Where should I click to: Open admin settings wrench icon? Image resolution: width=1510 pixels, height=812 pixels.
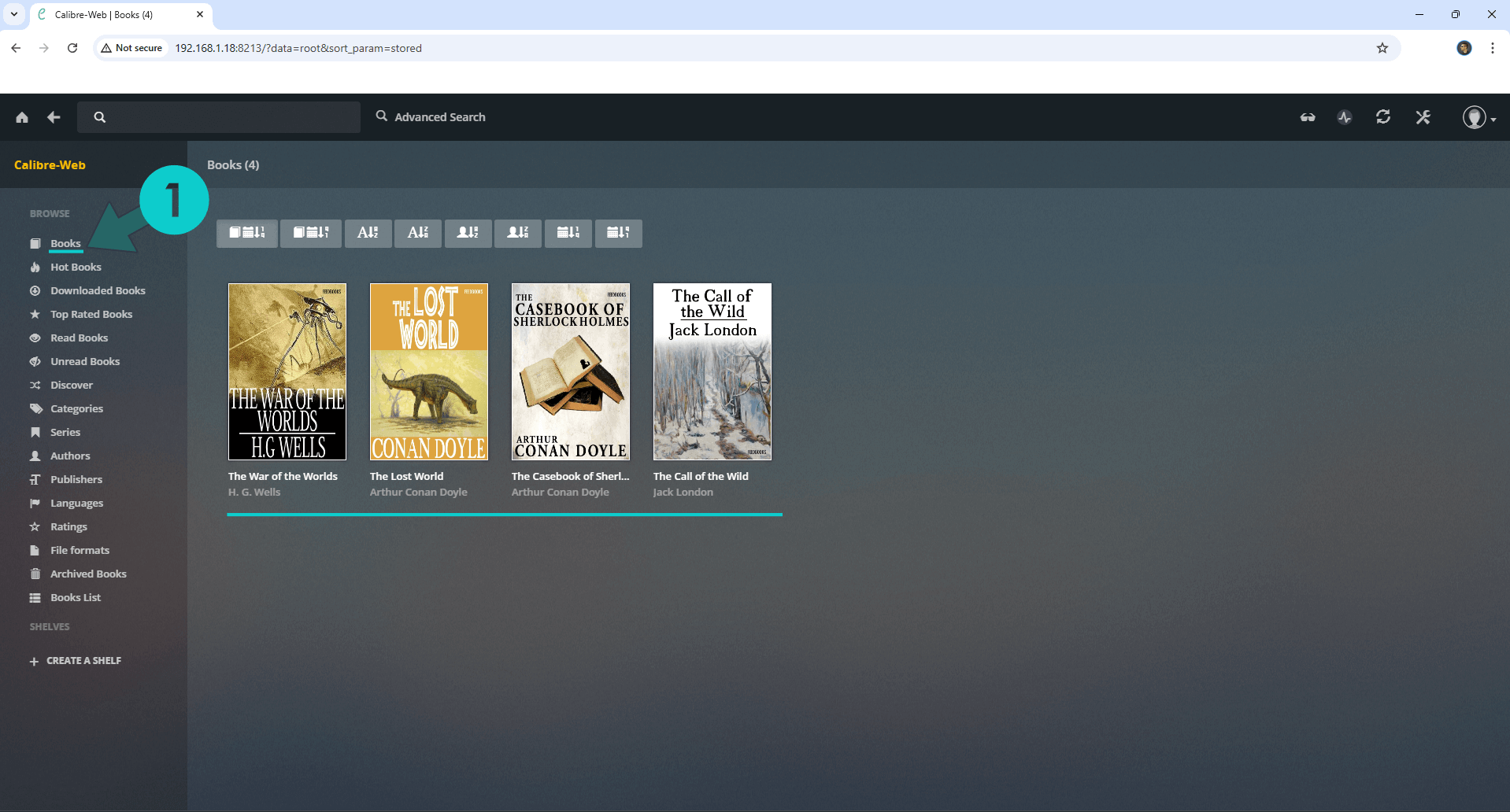(x=1423, y=117)
